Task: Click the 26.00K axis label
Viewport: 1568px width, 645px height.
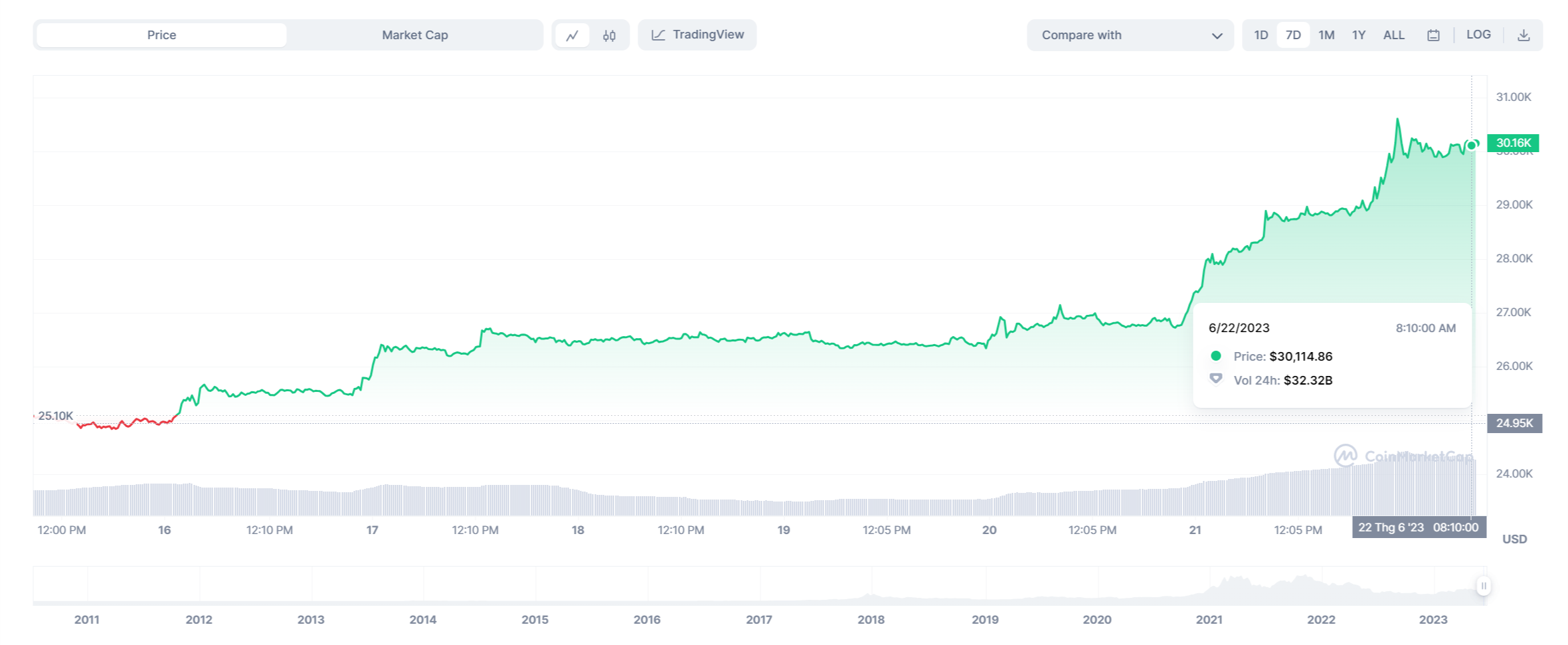Action: 1514,366
